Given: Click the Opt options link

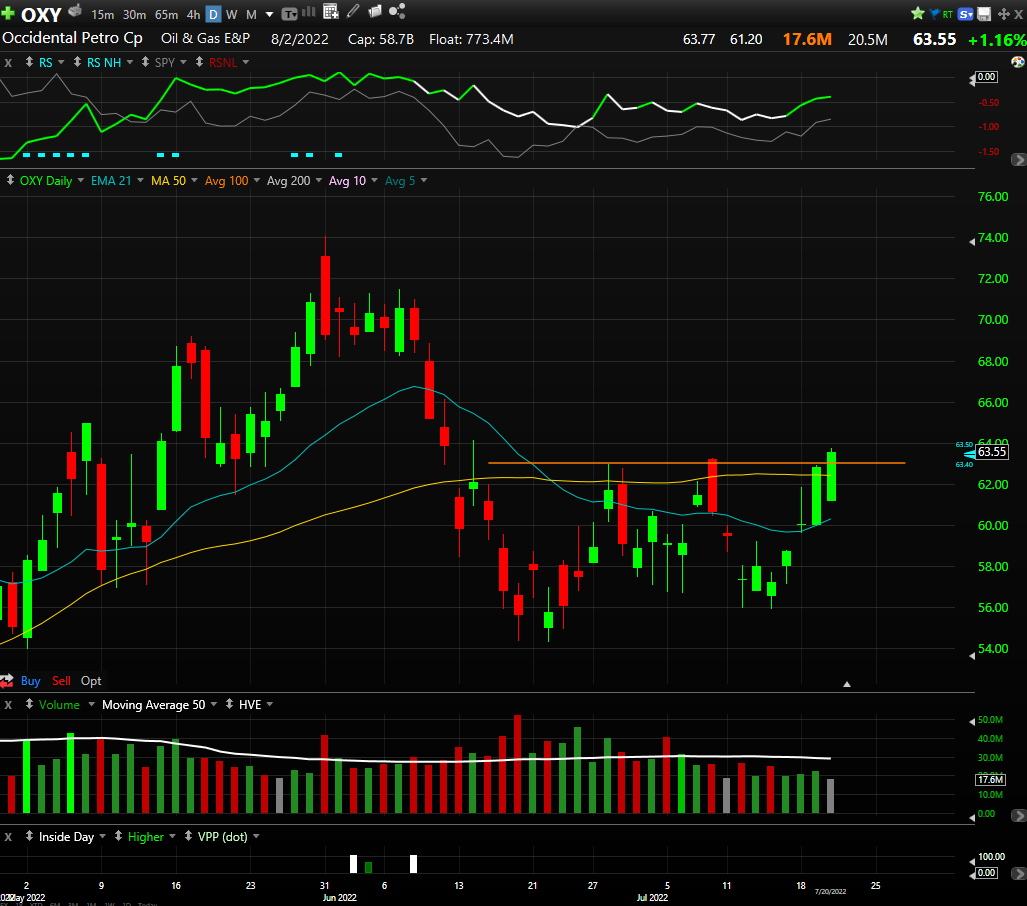Looking at the screenshot, I should (x=91, y=681).
